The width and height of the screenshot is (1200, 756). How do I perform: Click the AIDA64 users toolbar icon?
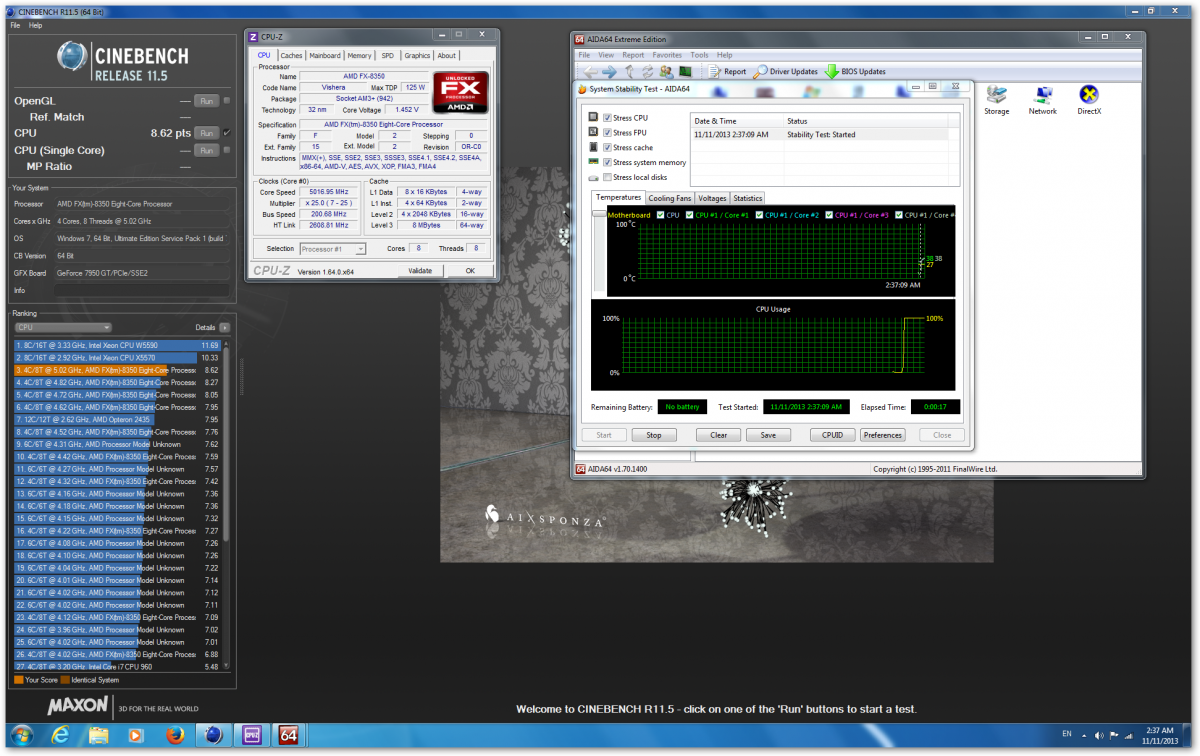coord(666,72)
